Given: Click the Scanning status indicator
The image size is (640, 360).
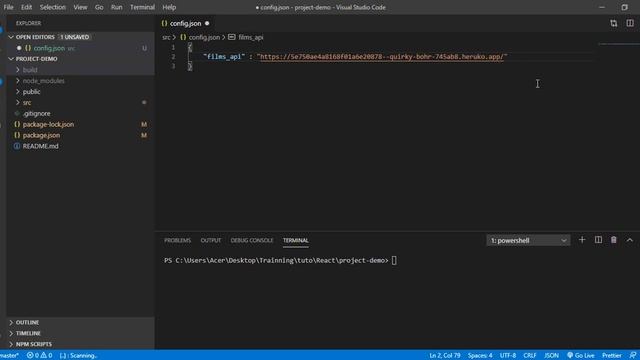Looking at the screenshot, I should coord(78,356).
